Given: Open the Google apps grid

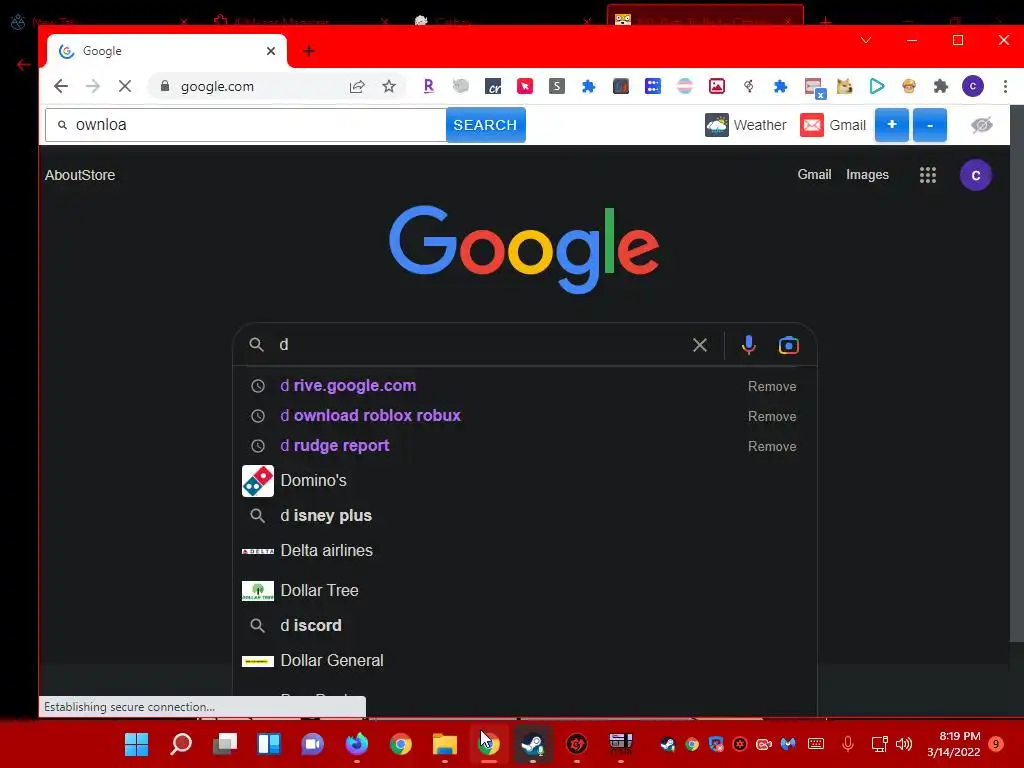Looking at the screenshot, I should tap(927, 175).
